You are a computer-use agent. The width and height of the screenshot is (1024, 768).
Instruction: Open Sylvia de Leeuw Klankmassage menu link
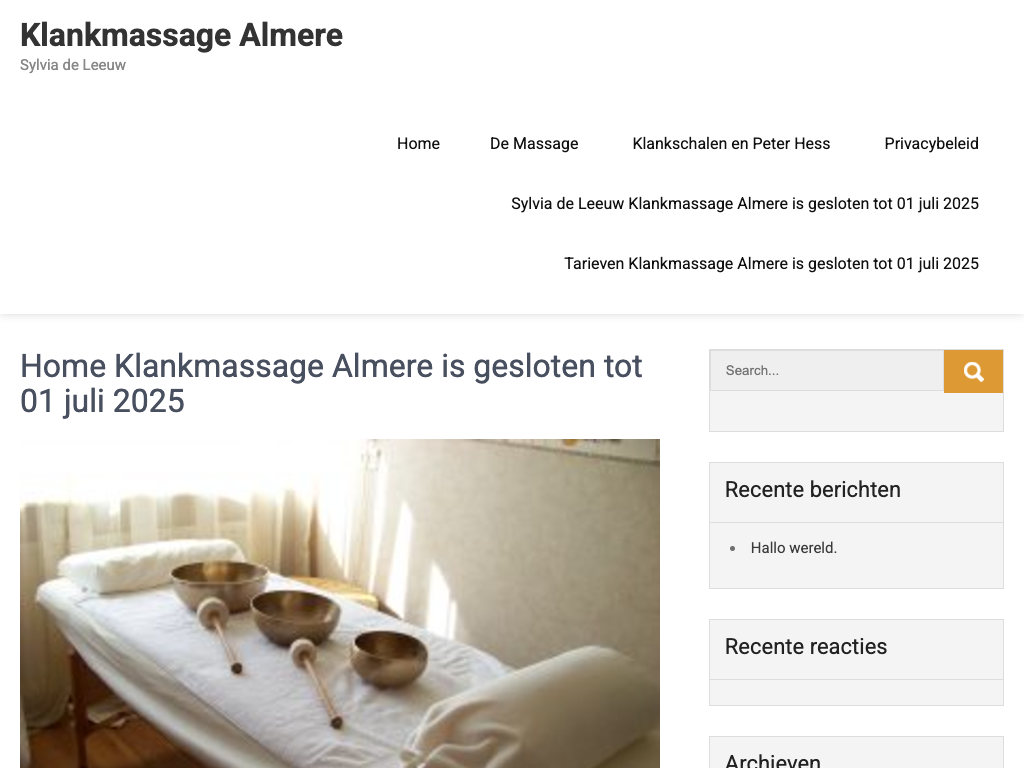tap(744, 204)
